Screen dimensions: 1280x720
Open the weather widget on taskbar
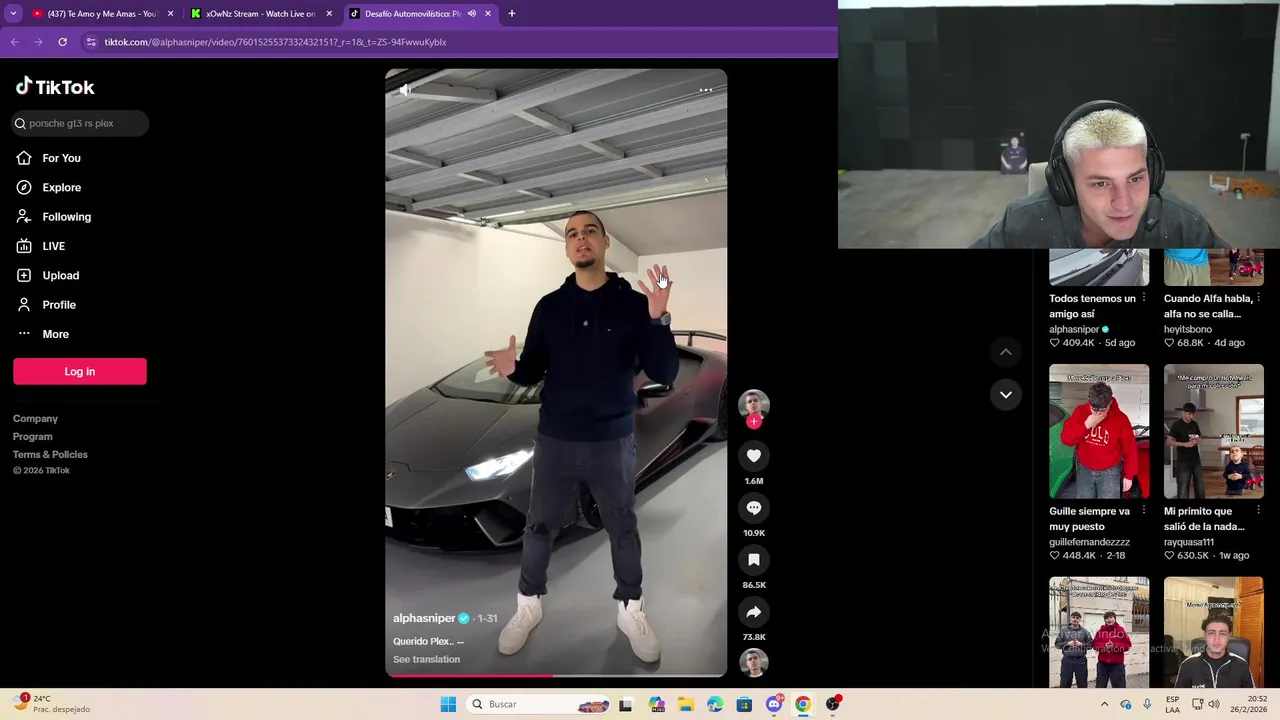click(x=52, y=704)
